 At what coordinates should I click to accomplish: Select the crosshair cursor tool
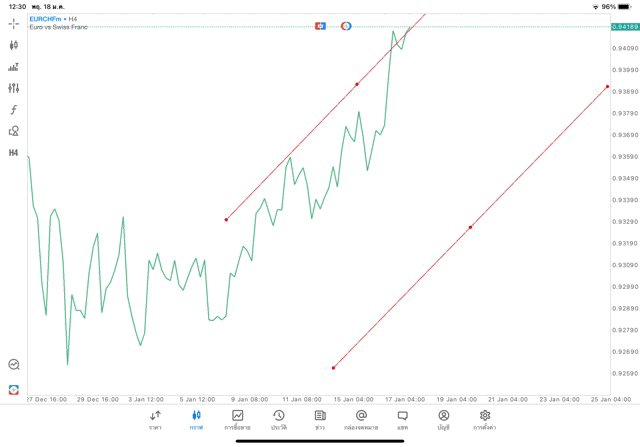point(13,22)
